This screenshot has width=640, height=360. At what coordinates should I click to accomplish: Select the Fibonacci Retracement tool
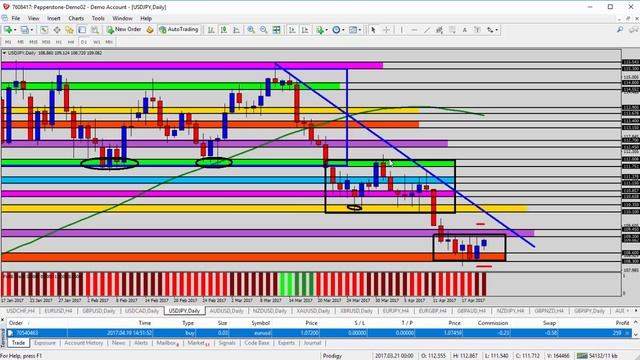click(452, 30)
